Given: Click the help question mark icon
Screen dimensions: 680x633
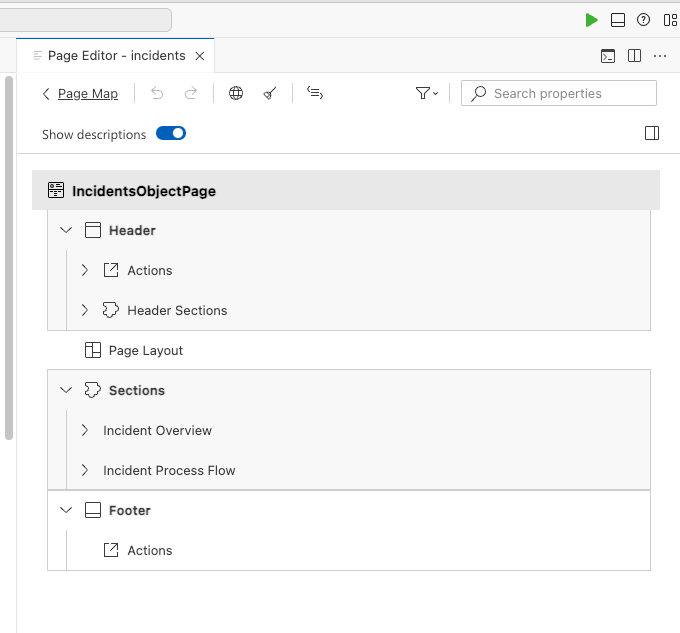Looking at the screenshot, I should (644, 20).
